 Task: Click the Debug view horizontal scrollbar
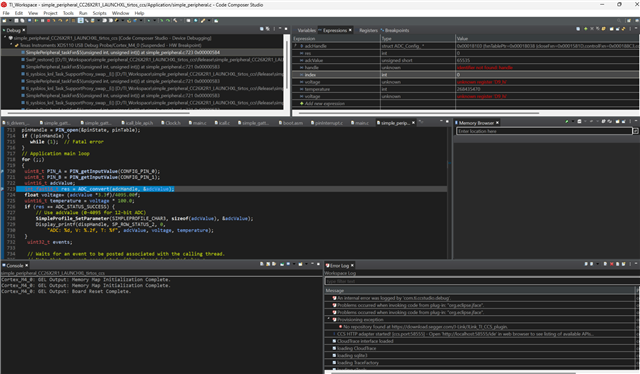tap(98, 113)
